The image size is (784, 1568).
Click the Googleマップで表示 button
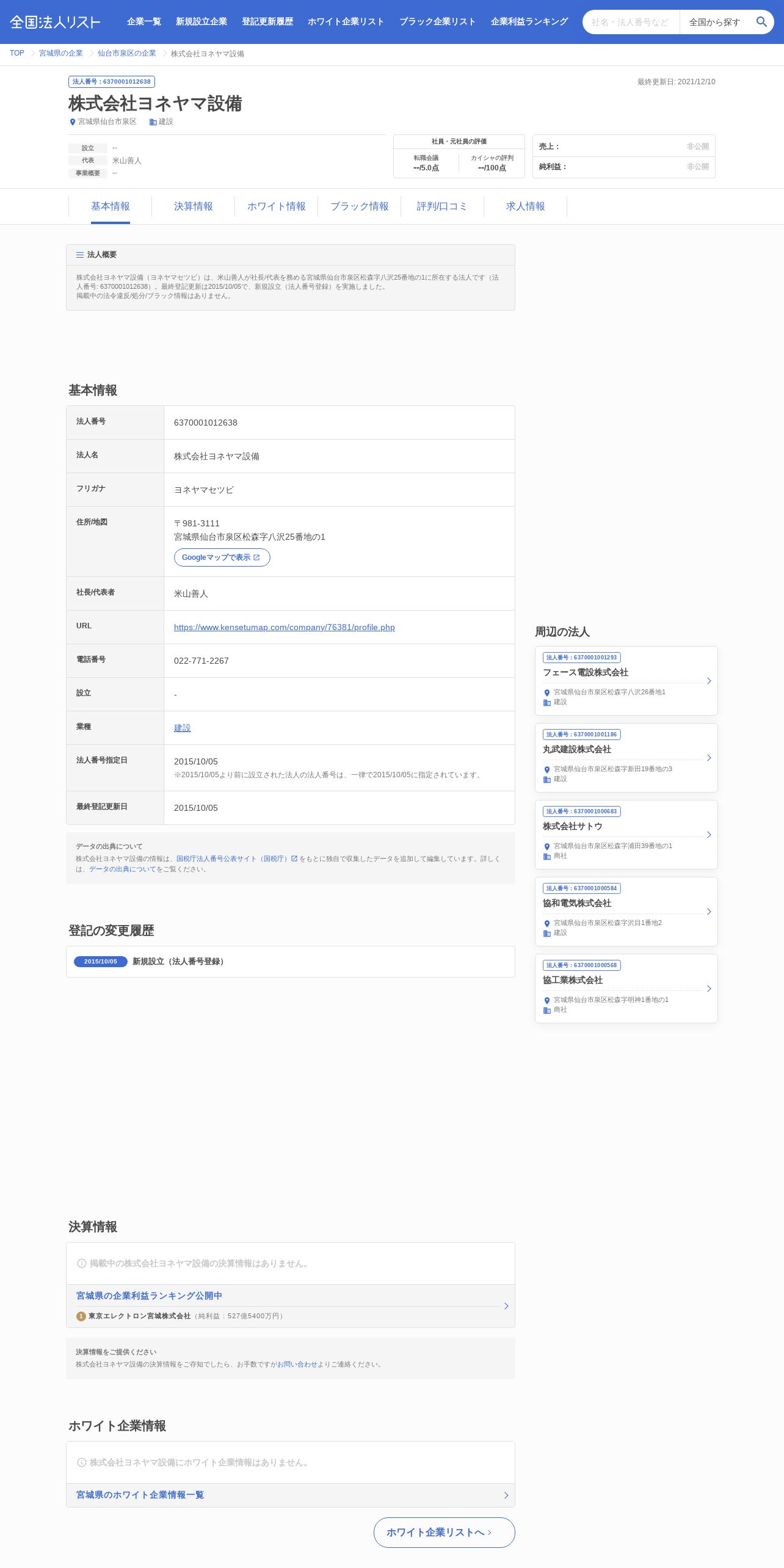click(222, 557)
